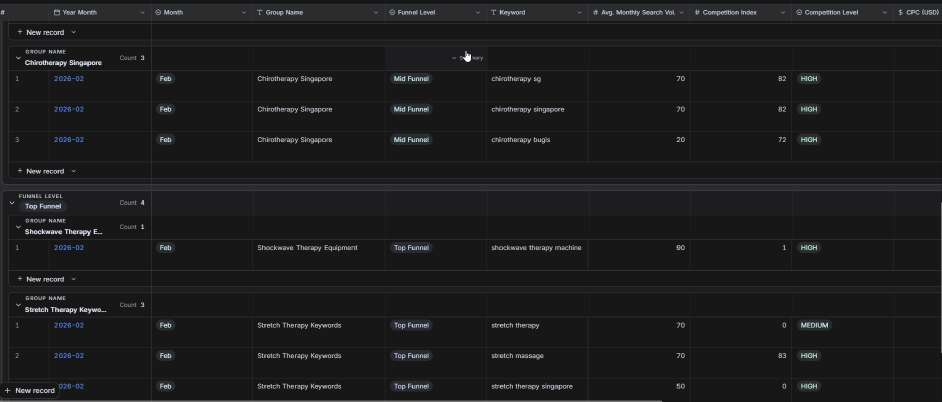Click the Month column select-type icon
This screenshot has width=942, height=402.
coord(158,12)
